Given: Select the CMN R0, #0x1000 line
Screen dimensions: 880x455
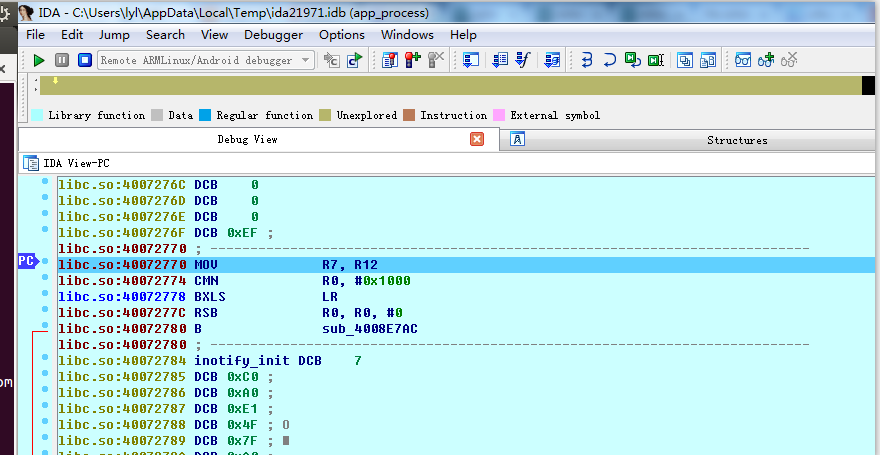Looking at the screenshot, I should pos(466,281).
